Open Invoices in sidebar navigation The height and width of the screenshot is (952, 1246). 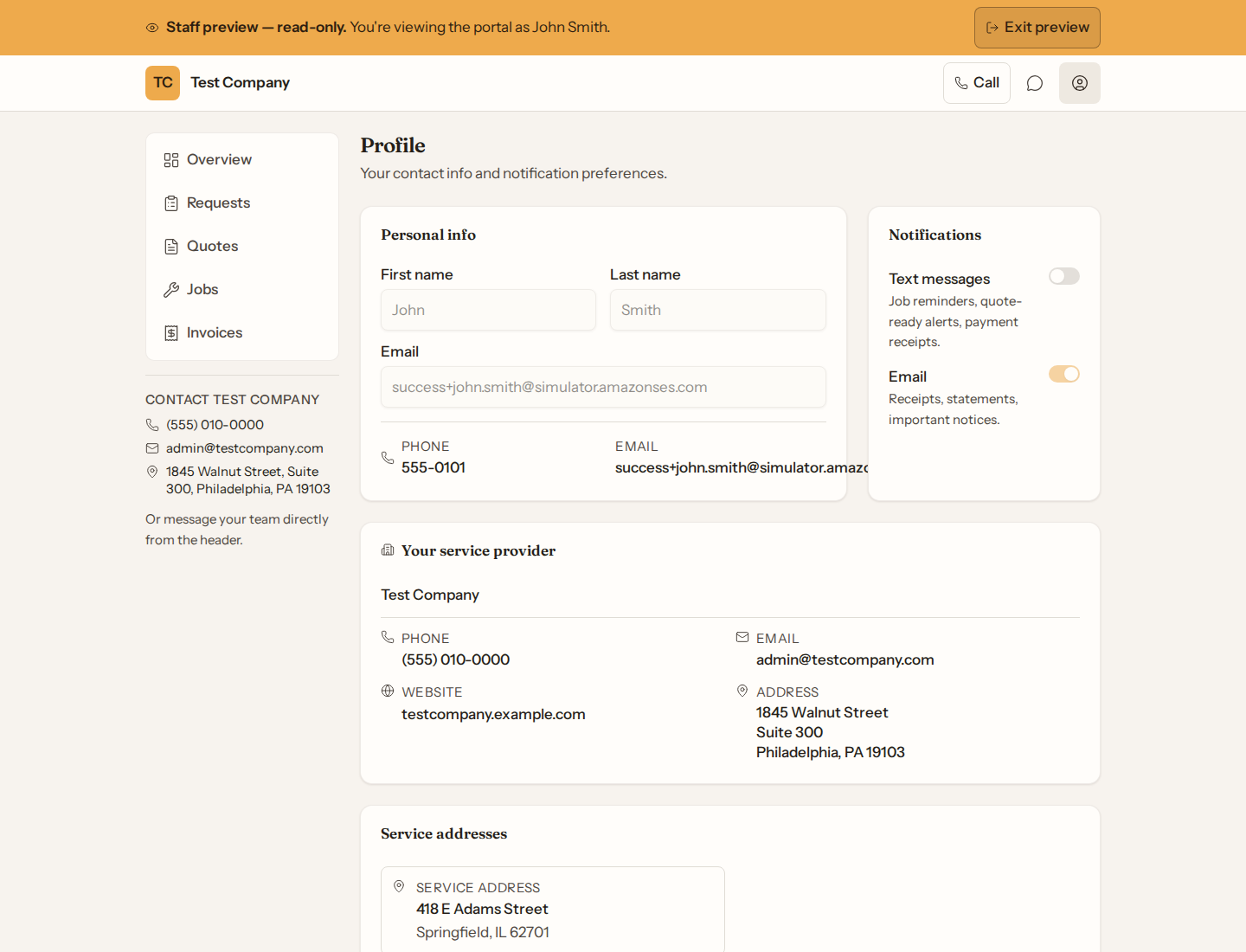[242, 333]
